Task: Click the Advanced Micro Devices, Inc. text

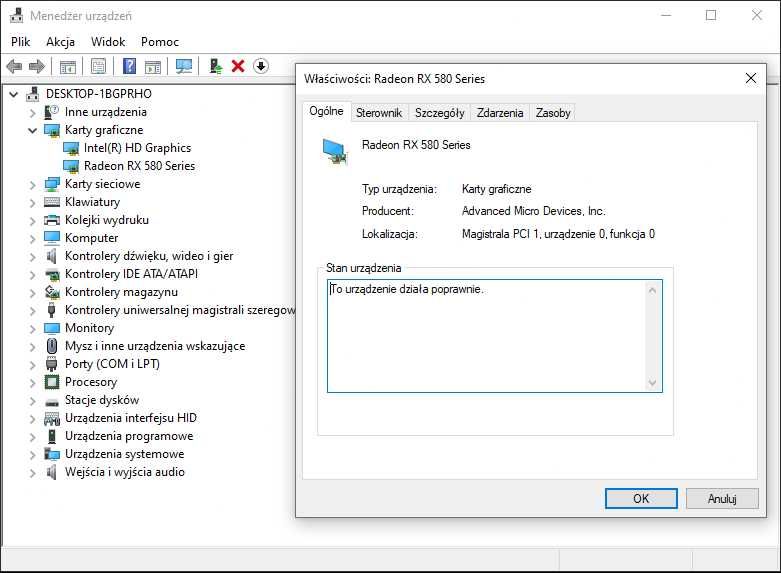Action: (x=533, y=211)
